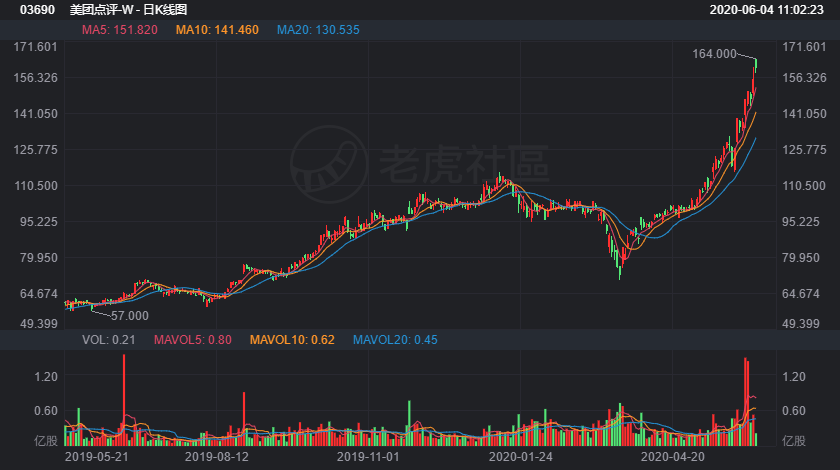
Task: Click the Tiger community watermark logo icon
Action: point(329,165)
